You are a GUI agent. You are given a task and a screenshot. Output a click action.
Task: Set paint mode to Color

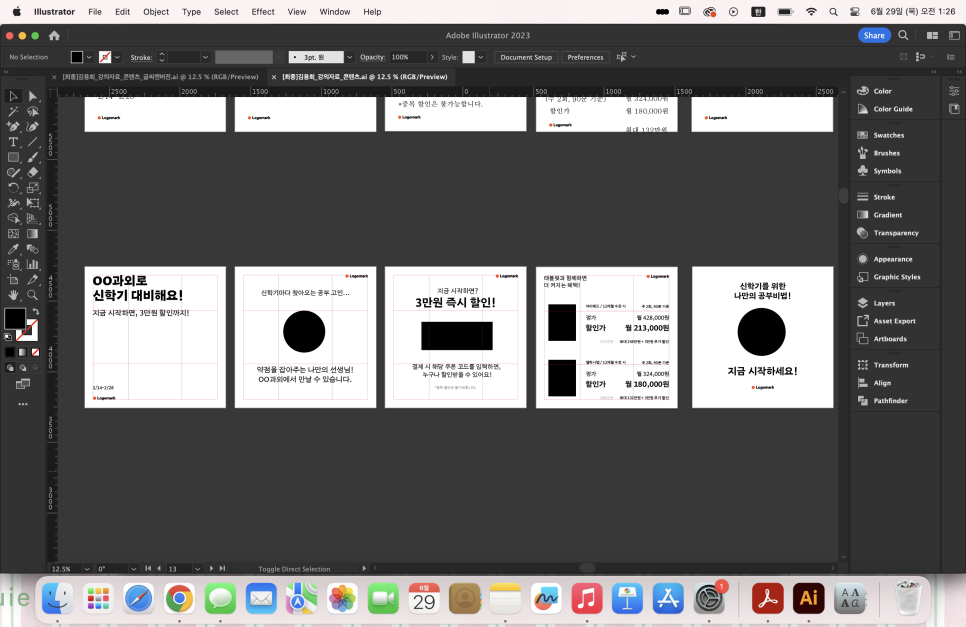tap(10, 352)
